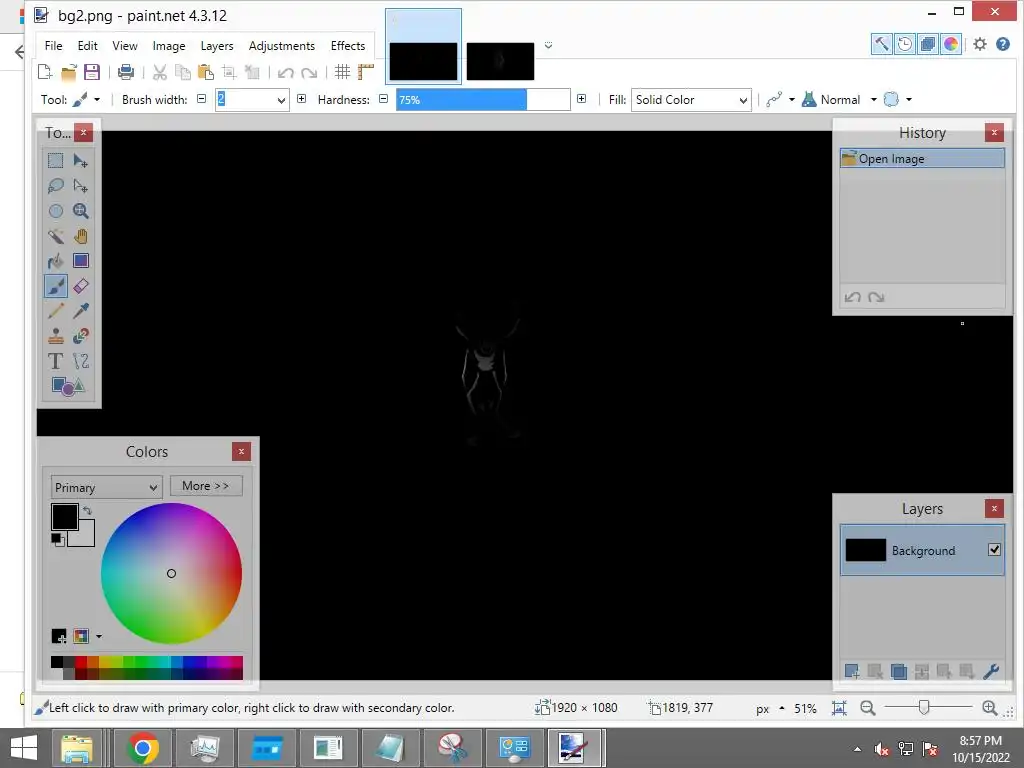
Task: Select the Rectangle Select tool
Action: click(x=56, y=161)
